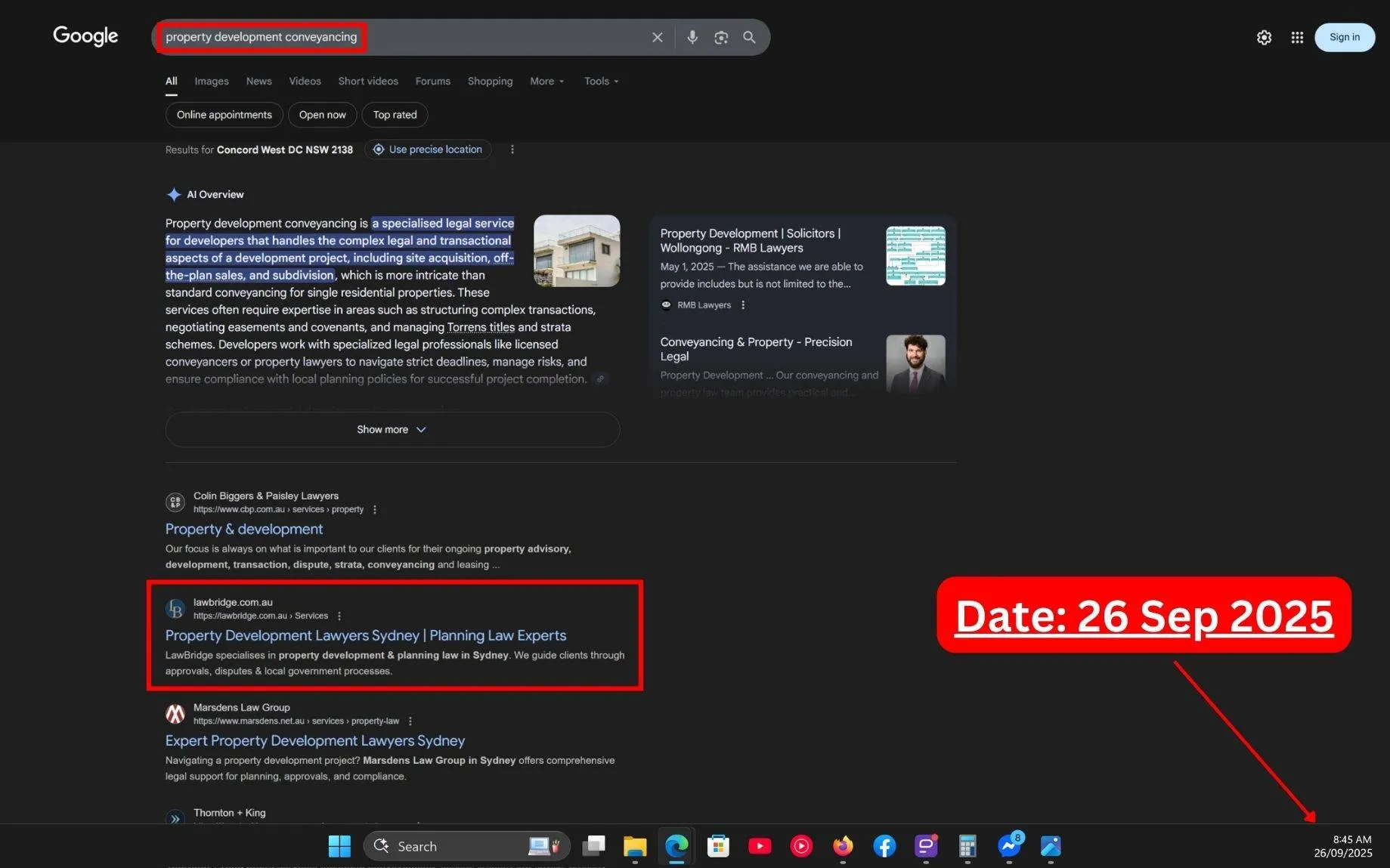Enable the Open now filter
The width and height of the screenshot is (1390, 868).
pos(322,114)
